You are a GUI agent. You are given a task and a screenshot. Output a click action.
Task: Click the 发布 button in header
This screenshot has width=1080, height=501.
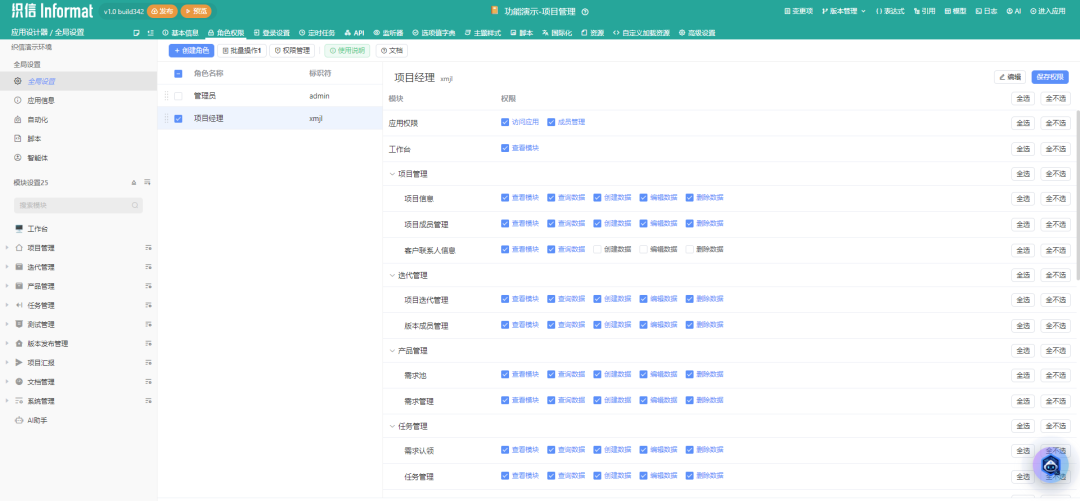coord(163,12)
